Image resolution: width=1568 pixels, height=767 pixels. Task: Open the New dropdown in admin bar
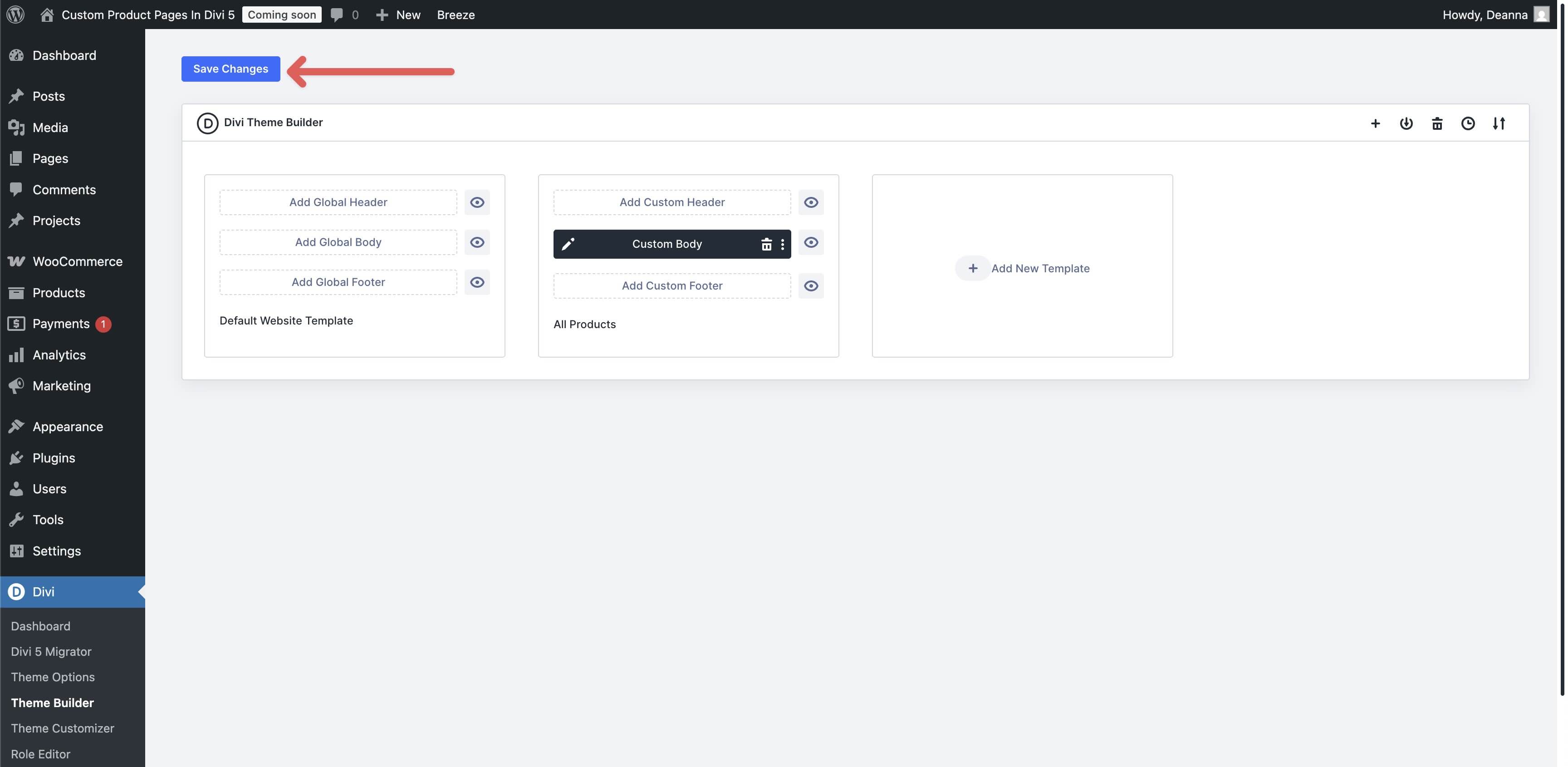(399, 15)
